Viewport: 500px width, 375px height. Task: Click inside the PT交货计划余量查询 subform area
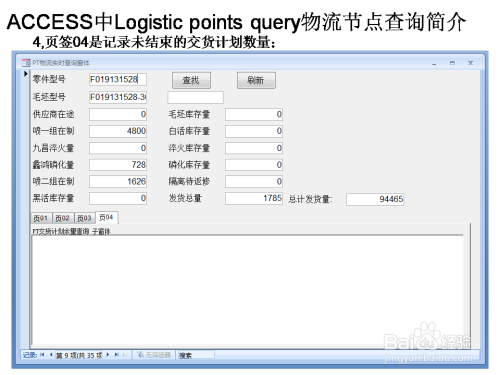click(247, 290)
